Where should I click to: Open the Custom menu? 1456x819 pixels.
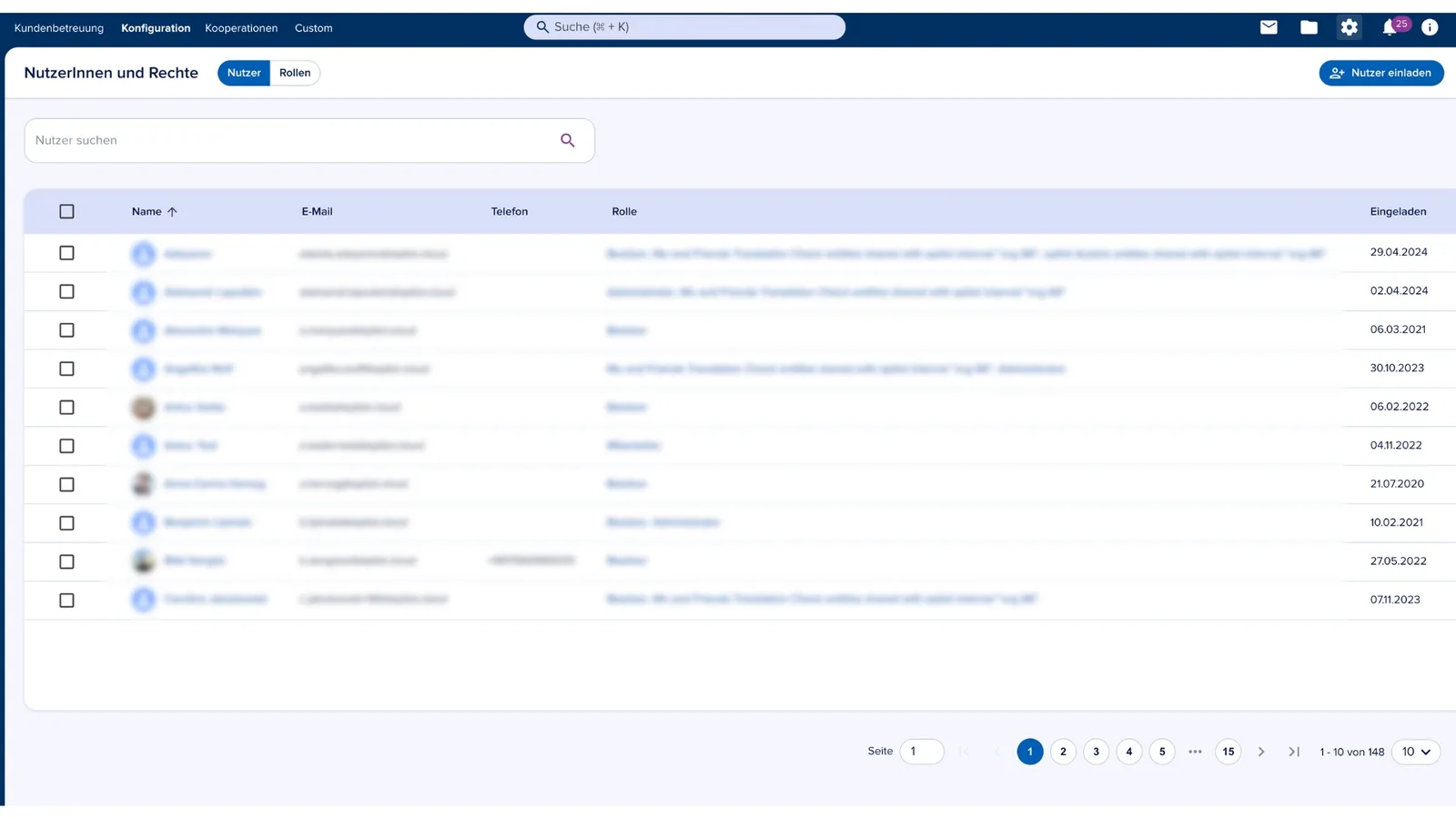point(314,28)
